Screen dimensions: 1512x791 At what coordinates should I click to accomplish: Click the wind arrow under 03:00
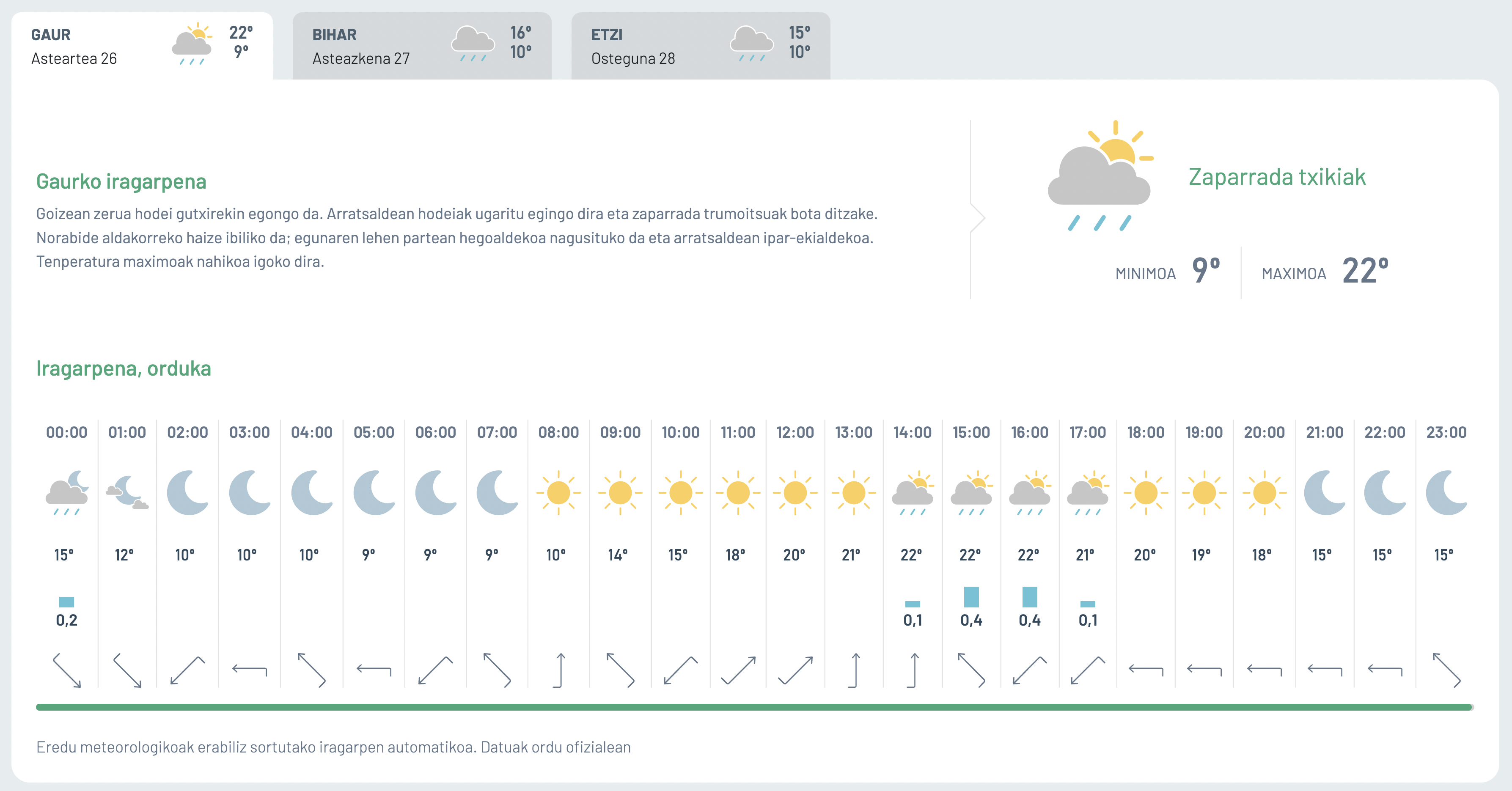coord(250,670)
